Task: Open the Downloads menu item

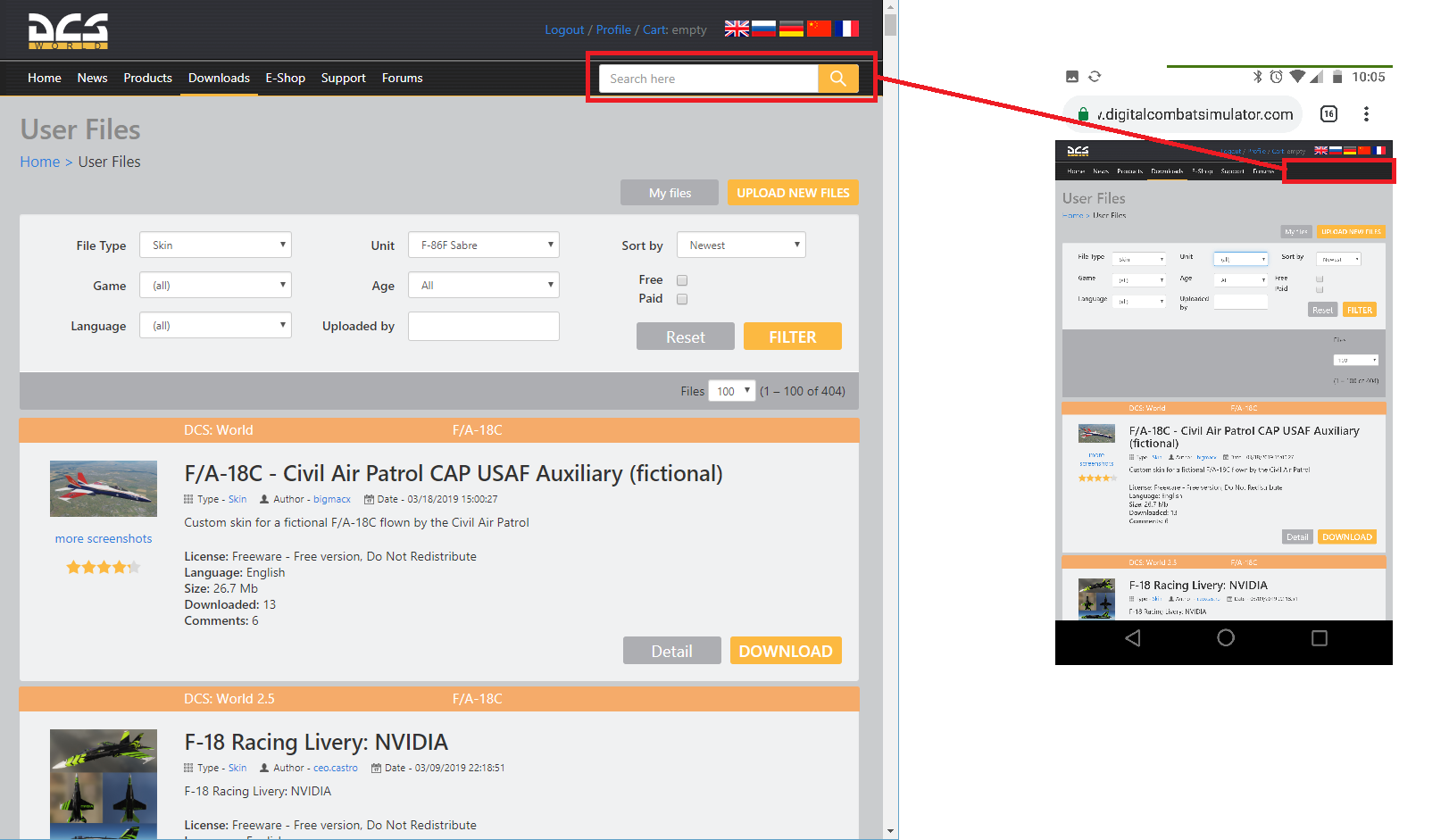Action: coord(219,78)
